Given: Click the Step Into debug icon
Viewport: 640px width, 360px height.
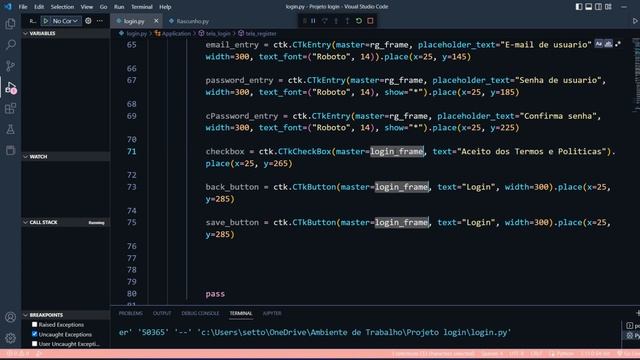Looking at the screenshot, I should (336, 21).
